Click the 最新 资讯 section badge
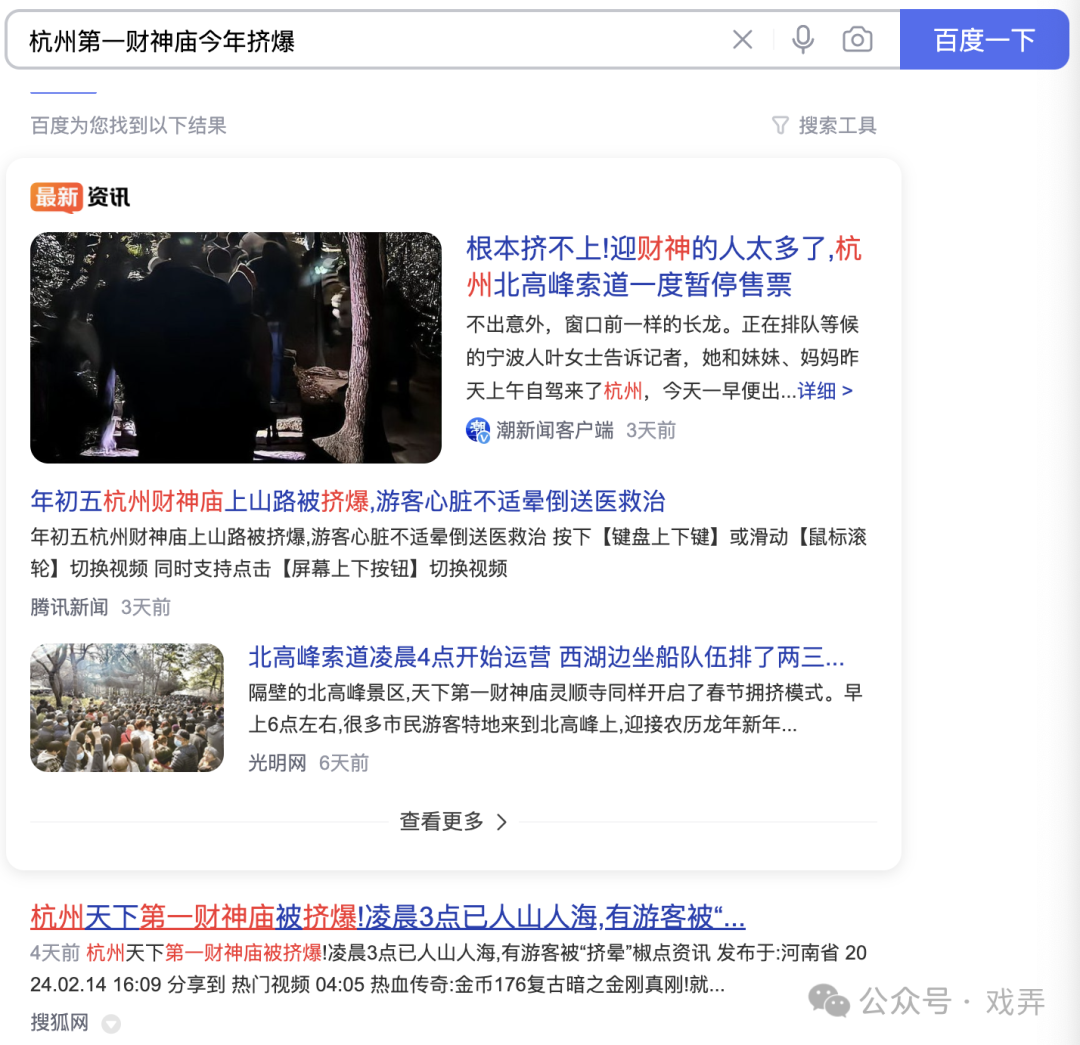1080x1045 pixels. point(80,197)
